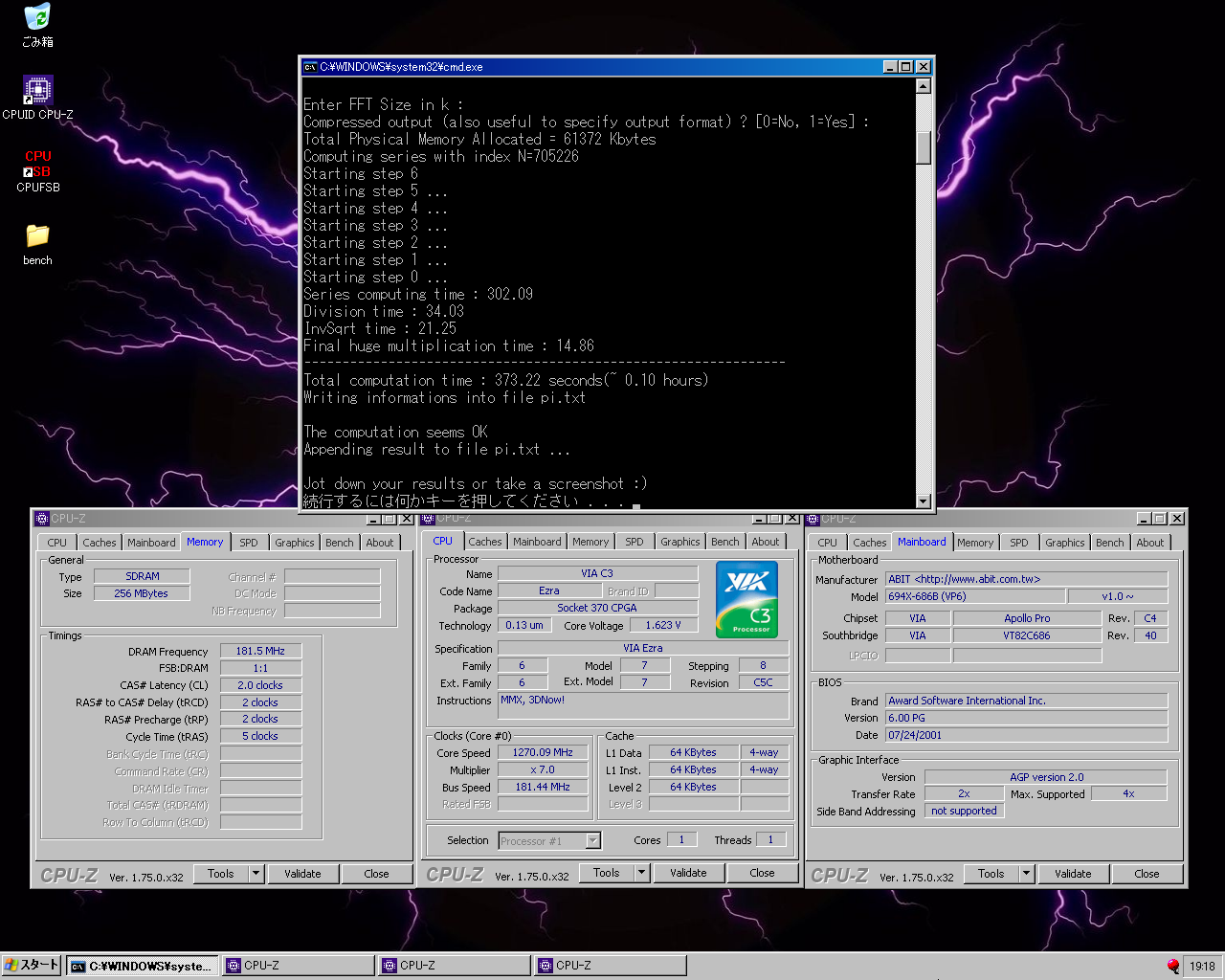The width and height of the screenshot is (1225, 980).
Task: Open the Memory tab in the CPU window
Action: pos(590,542)
